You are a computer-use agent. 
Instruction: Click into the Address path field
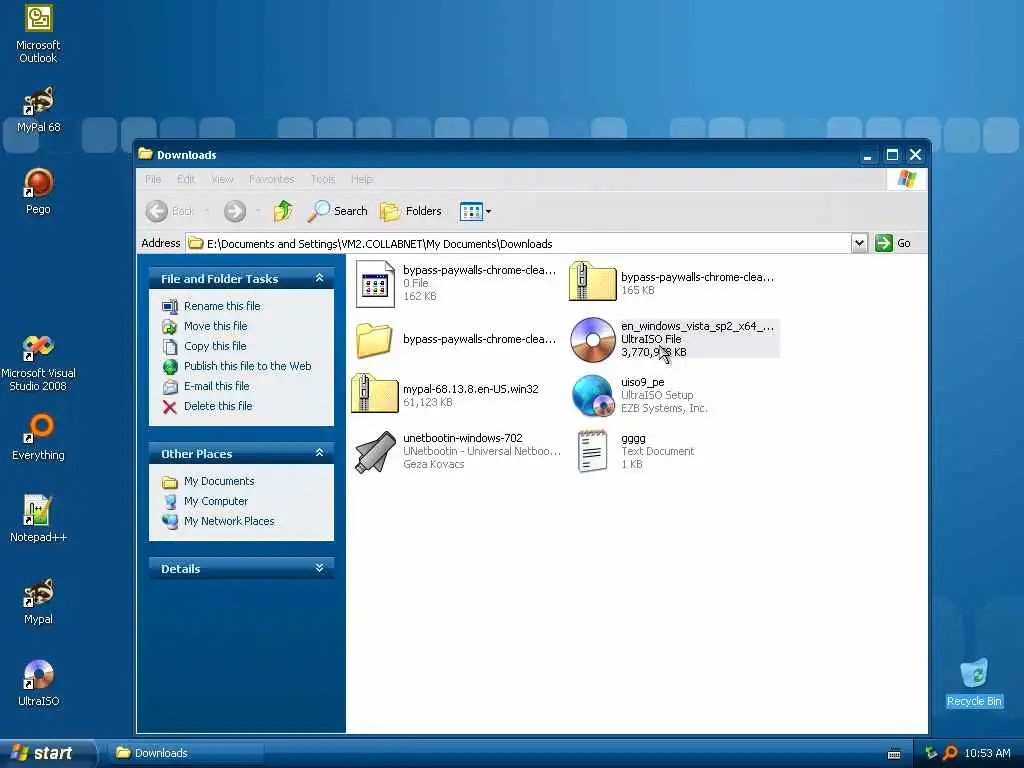[x=518, y=244]
